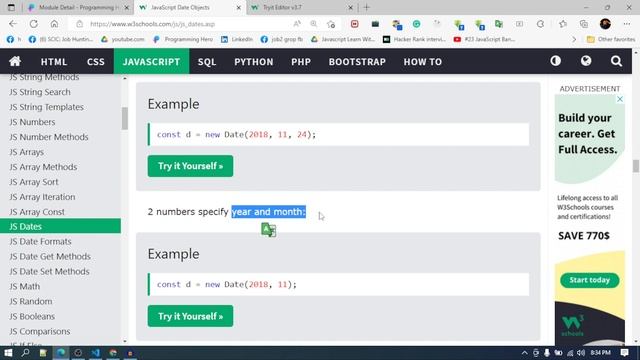The width and height of the screenshot is (640, 360).
Task: Open Windows Start menu
Action: (8, 353)
